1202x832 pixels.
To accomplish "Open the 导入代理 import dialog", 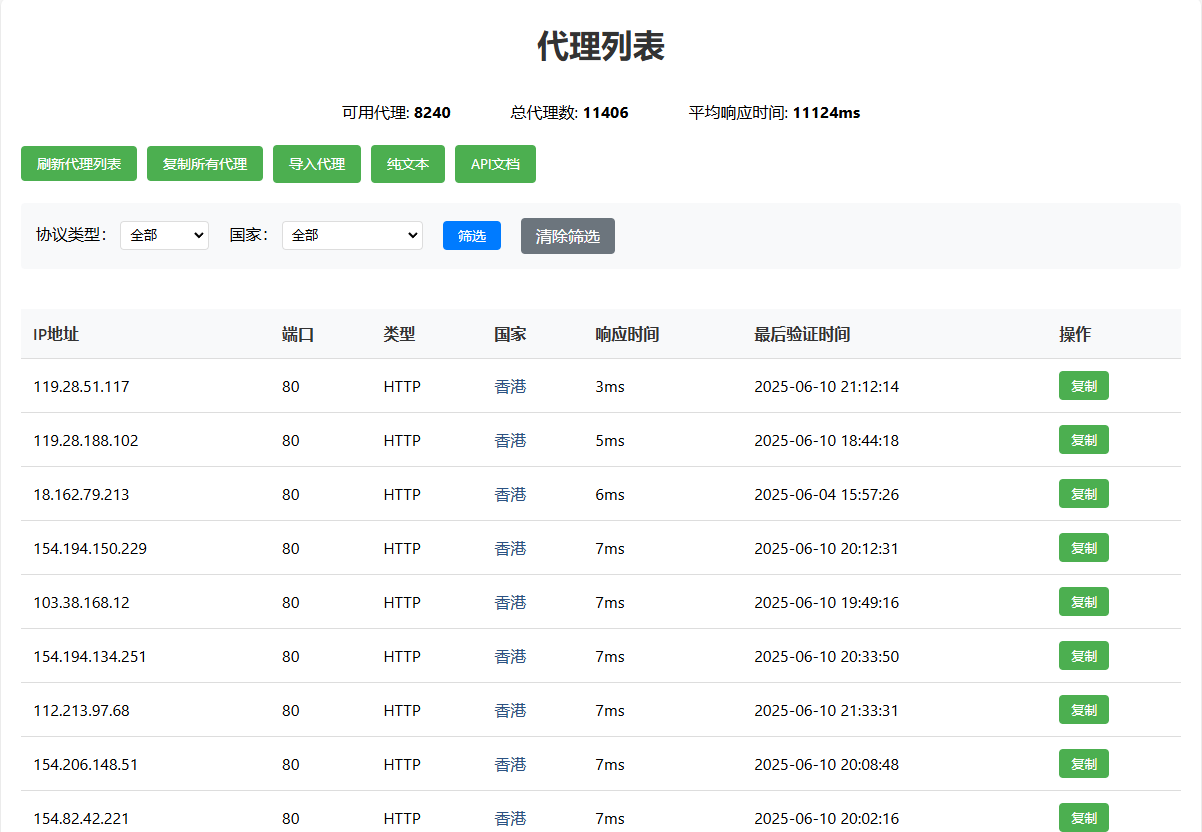I will coord(316,163).
